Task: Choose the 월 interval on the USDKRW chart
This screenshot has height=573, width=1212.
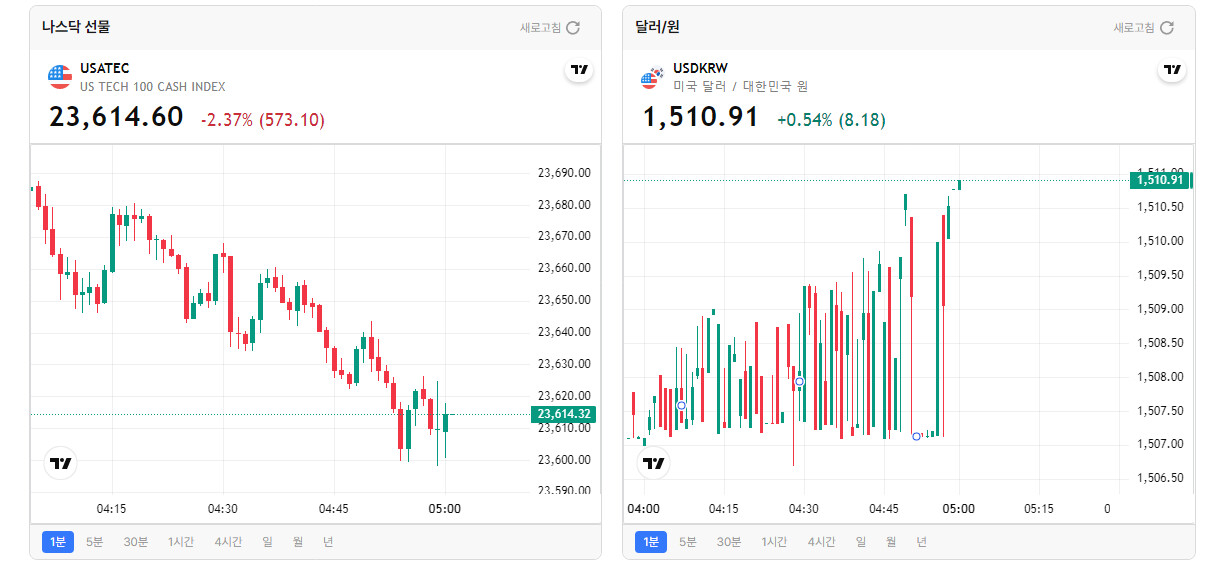Action: tap(891, 542)
